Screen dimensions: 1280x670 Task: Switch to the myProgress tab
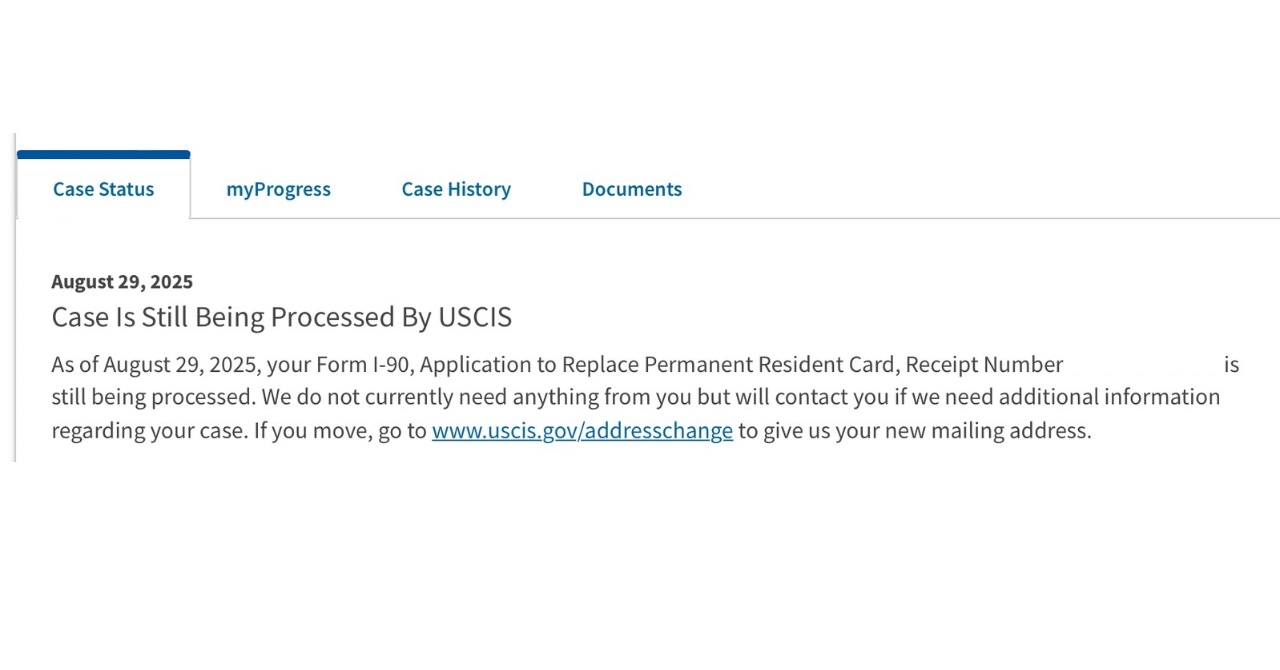278,189
